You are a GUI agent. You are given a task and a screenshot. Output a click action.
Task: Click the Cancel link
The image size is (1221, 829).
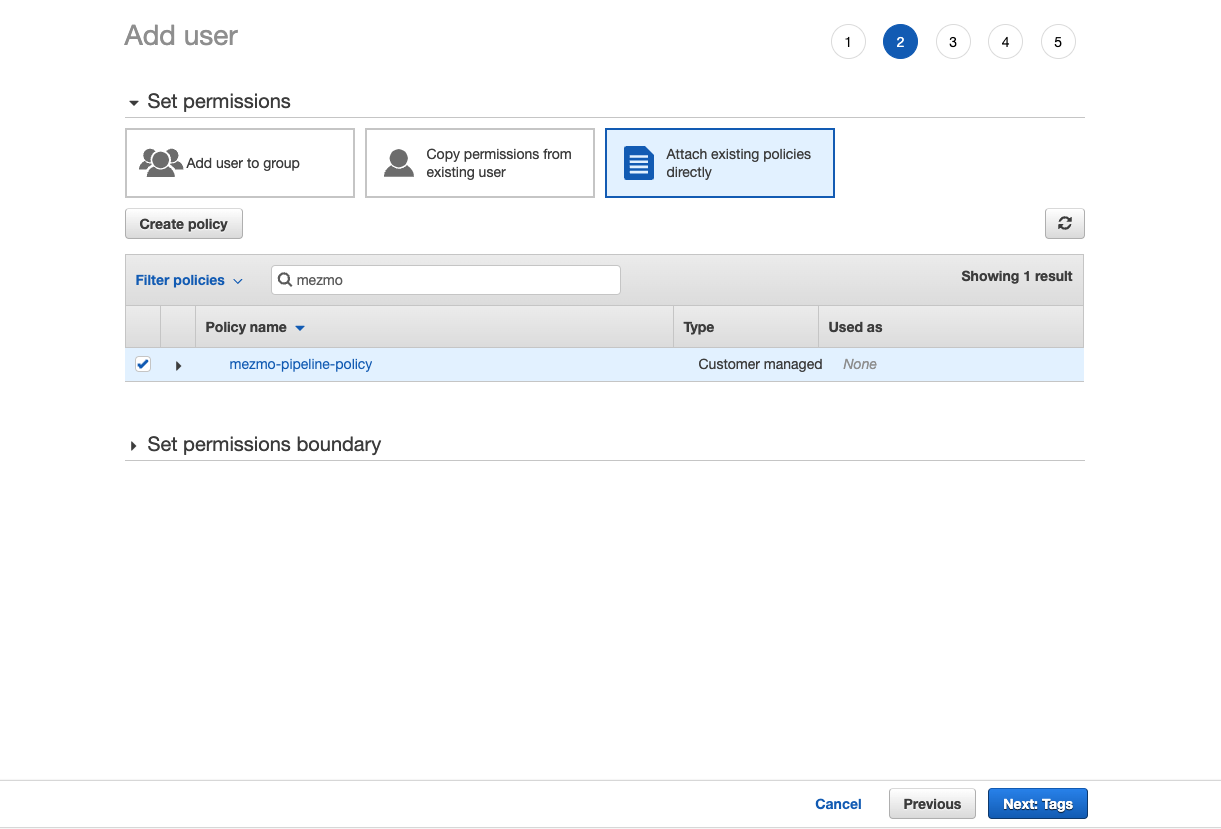pyautogui.click(x=838, y=804)
